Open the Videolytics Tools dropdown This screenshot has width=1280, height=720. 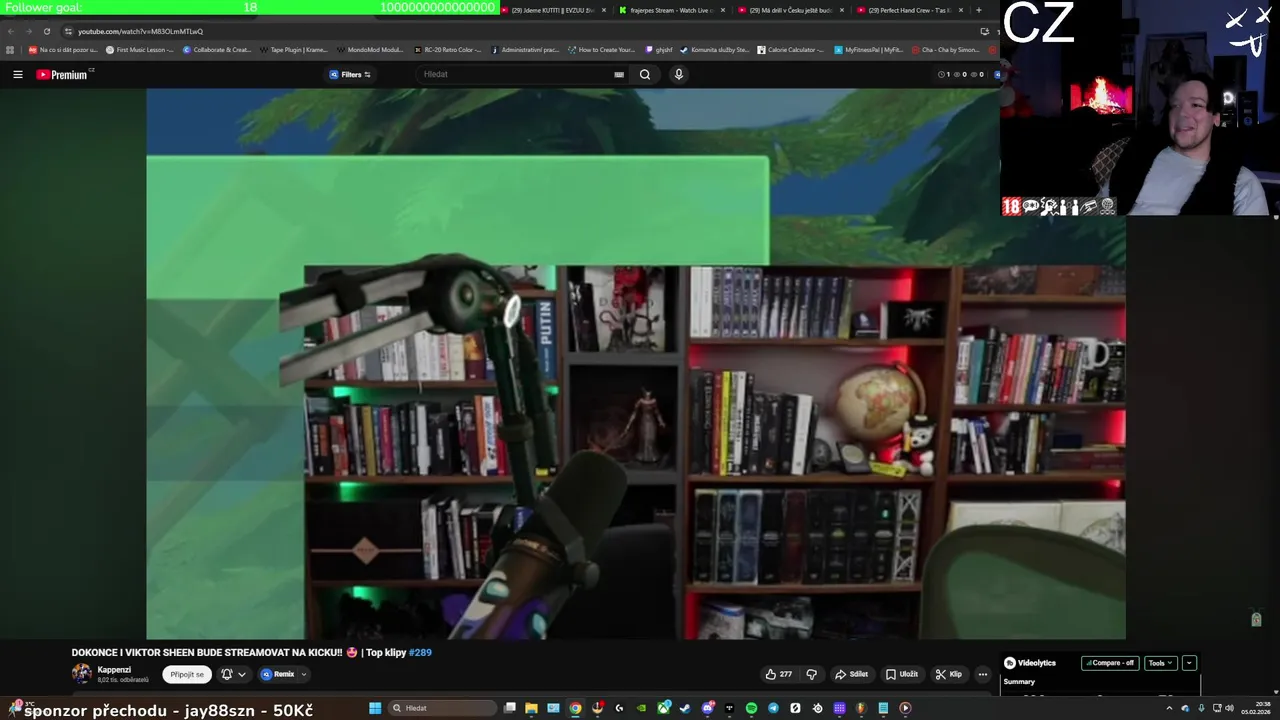point(1160,663)
